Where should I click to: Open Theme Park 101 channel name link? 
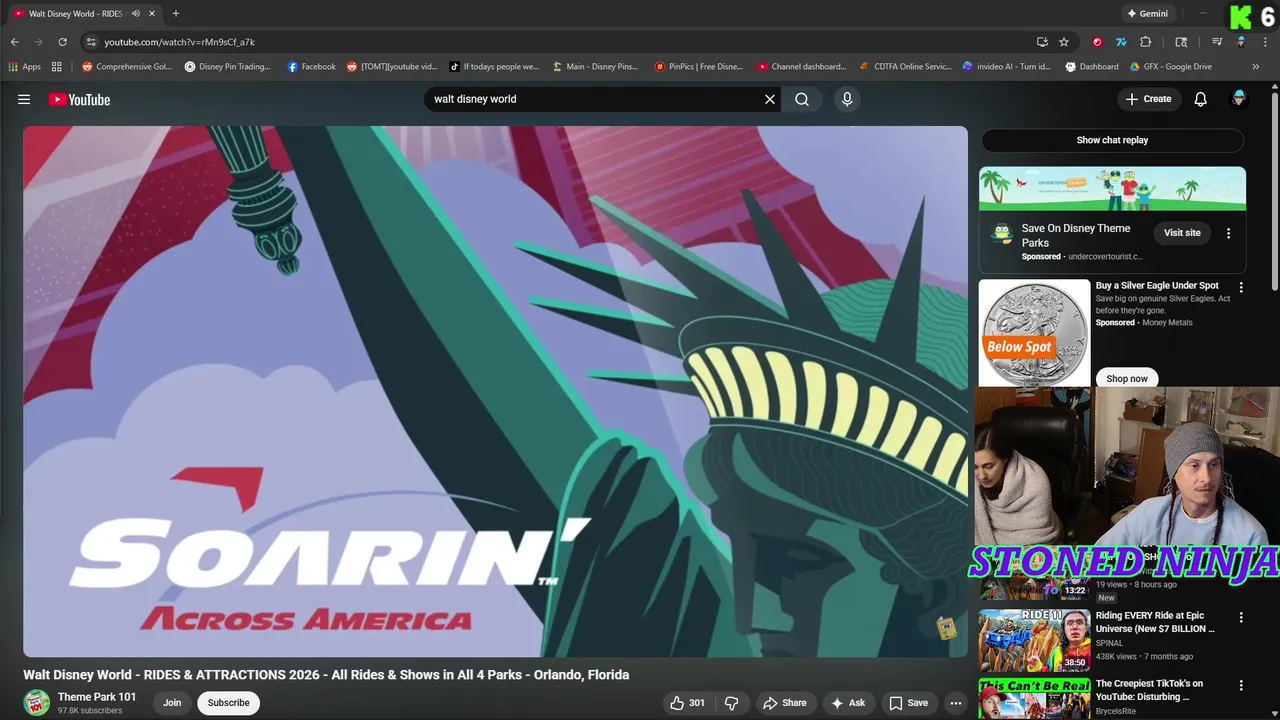click(97, 697)
